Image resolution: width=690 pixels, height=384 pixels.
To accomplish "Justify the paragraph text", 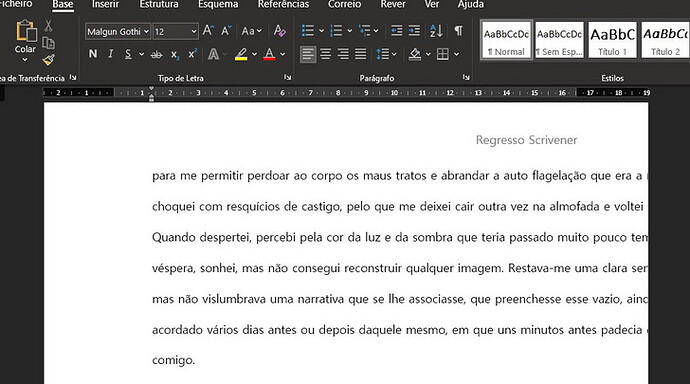I will pos(361,54).
